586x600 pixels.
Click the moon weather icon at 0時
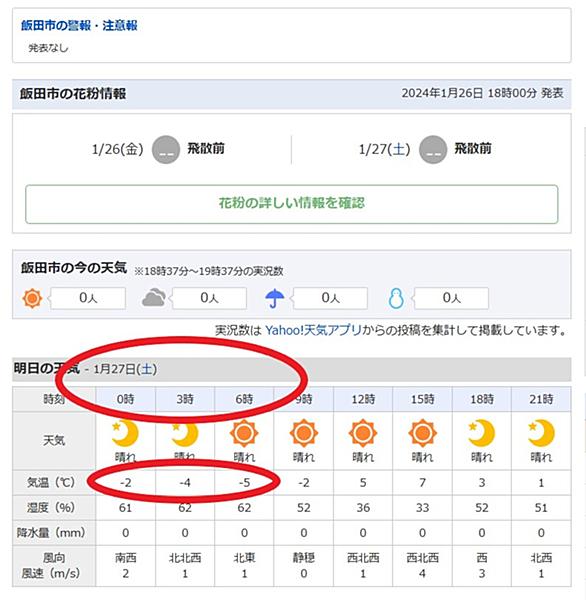coord(125,434)
